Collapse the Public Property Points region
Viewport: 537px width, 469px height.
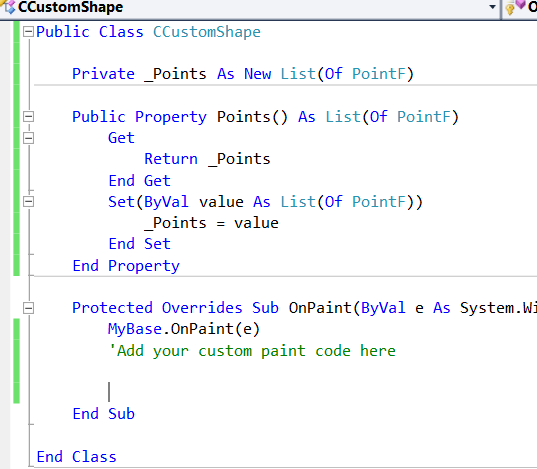point(28,117)
